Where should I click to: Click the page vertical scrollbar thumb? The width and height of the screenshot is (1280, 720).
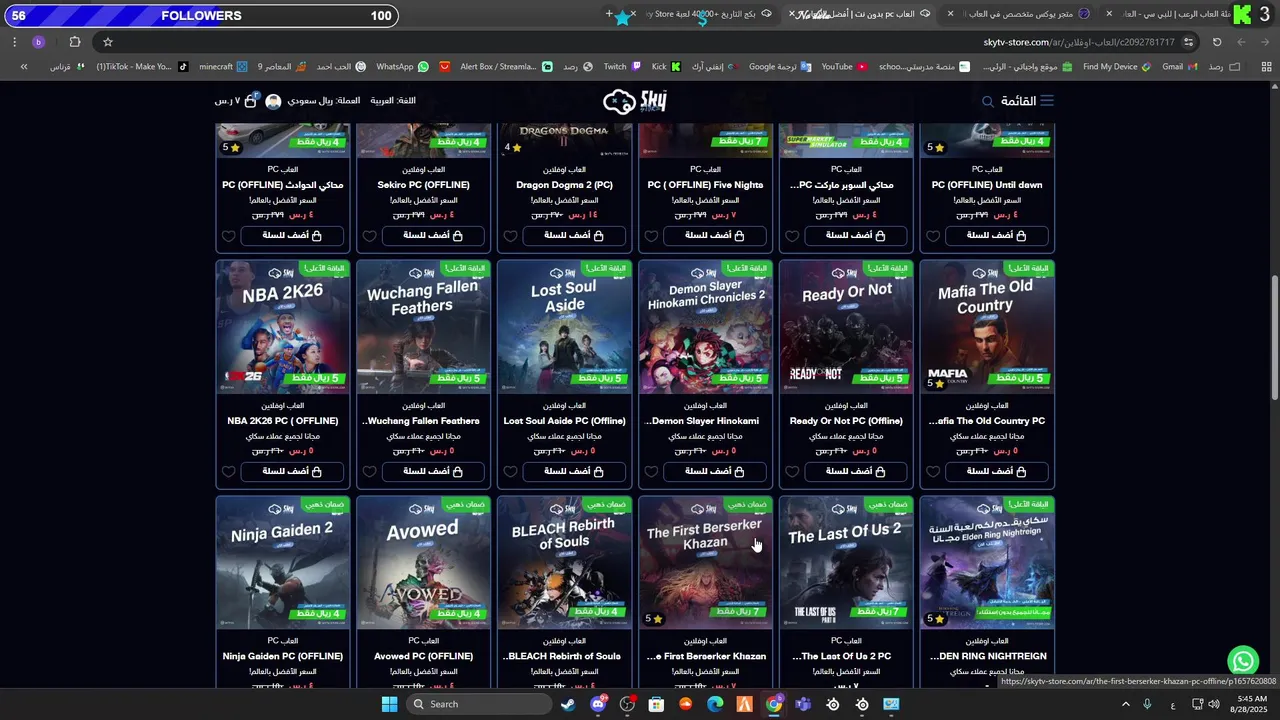click(1274, 338)
